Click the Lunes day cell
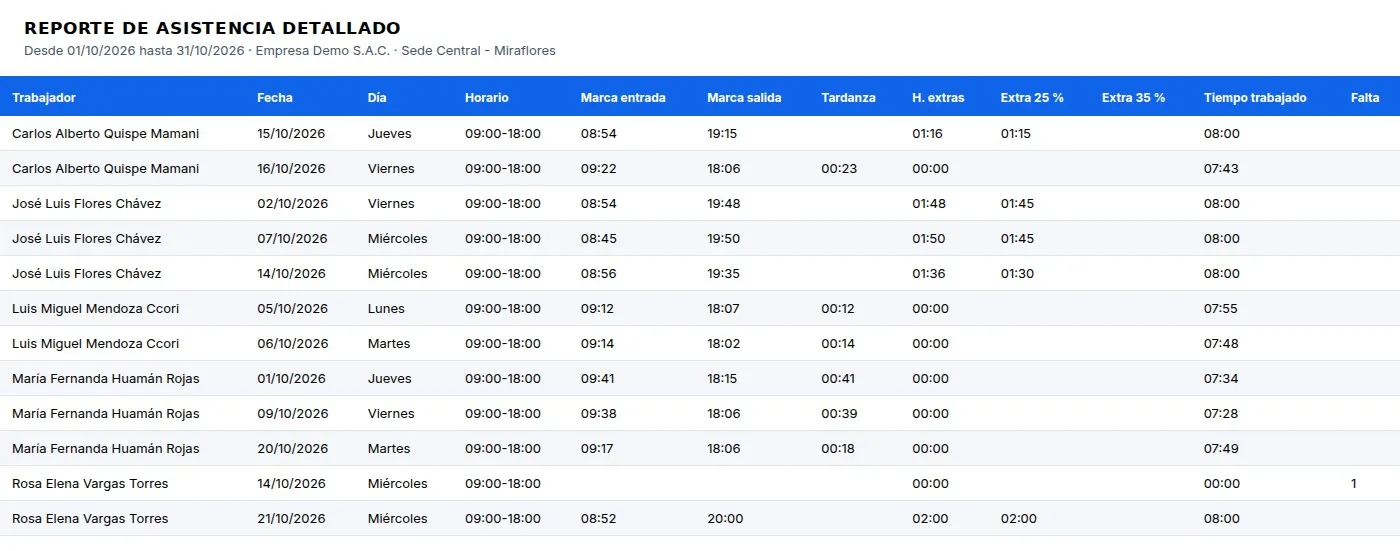1400x551 pixels. point(386,309)
